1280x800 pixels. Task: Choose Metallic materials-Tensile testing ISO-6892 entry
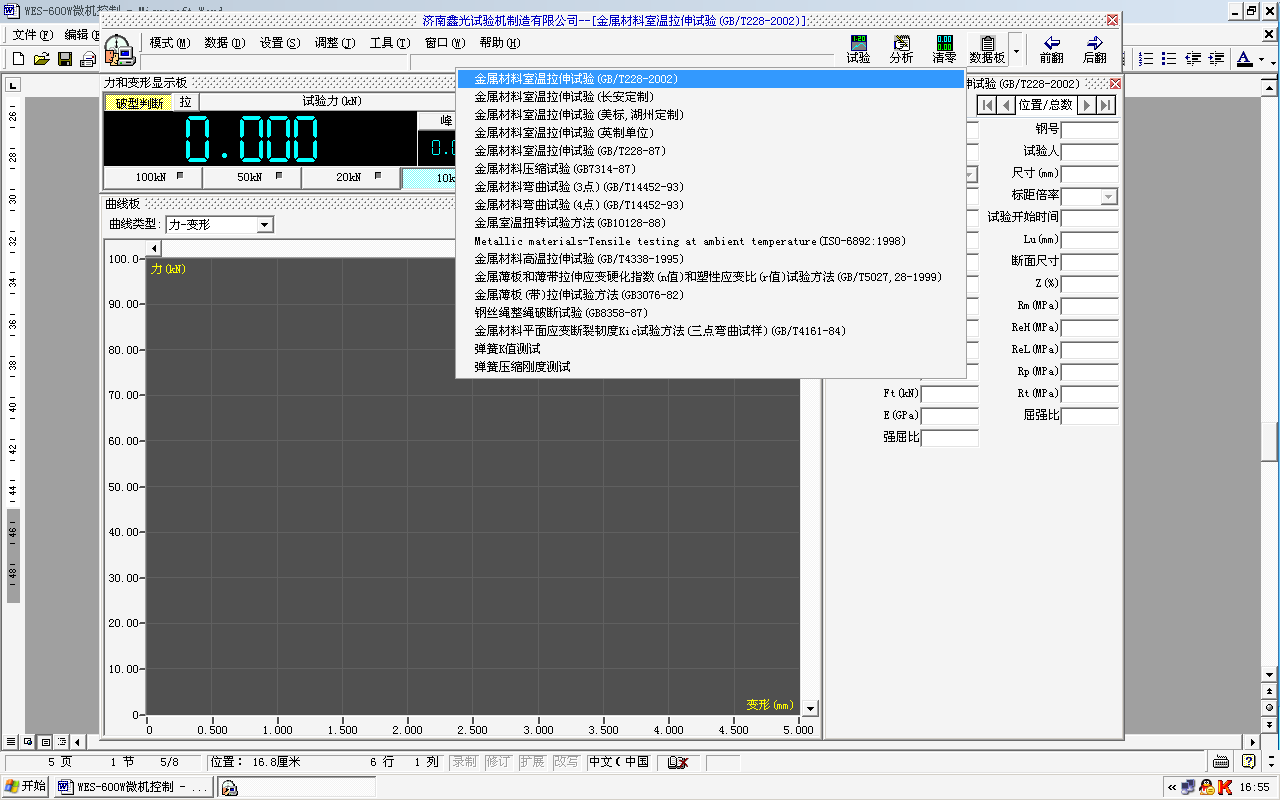[x=710, y=241]
